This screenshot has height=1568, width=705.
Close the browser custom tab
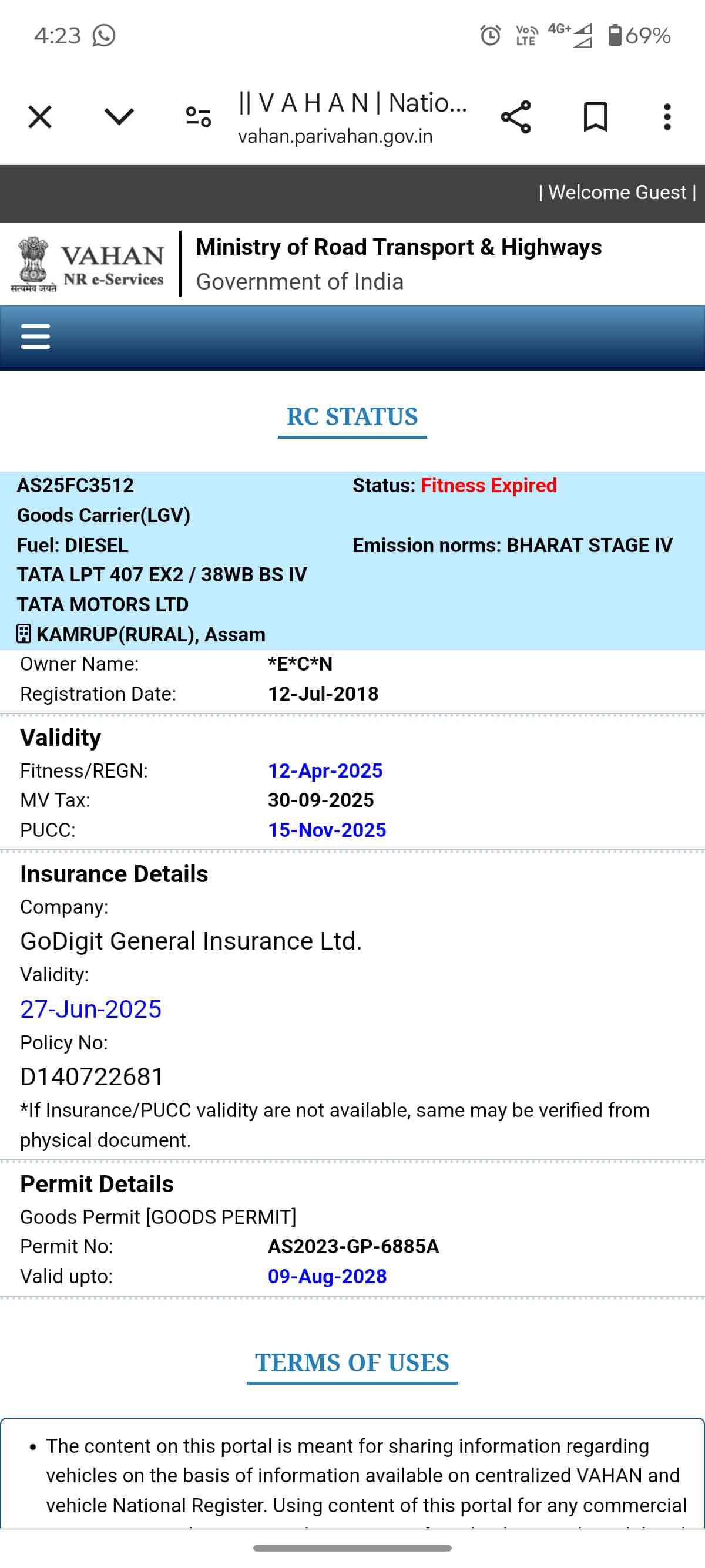click(x=40, y=117)
